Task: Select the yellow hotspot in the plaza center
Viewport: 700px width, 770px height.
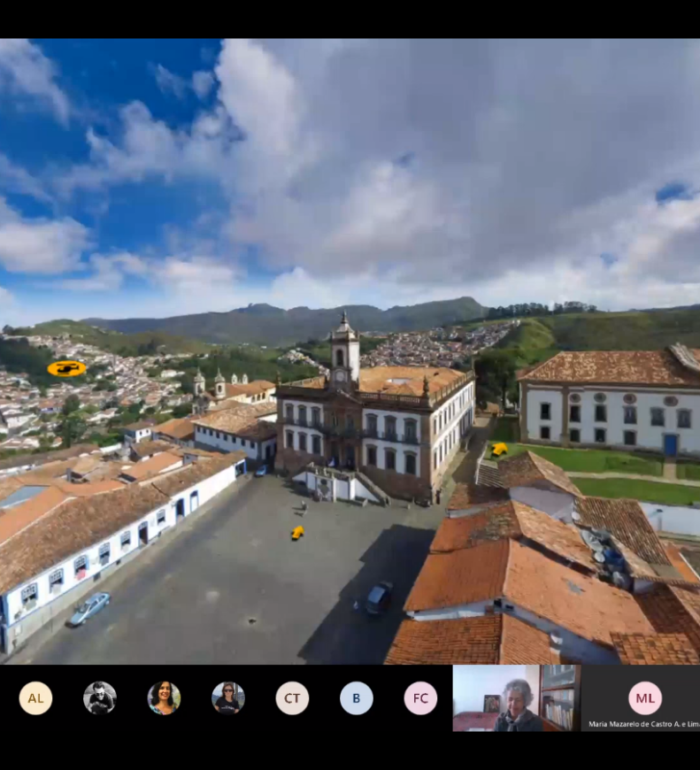Action: [x=297, y=532]
